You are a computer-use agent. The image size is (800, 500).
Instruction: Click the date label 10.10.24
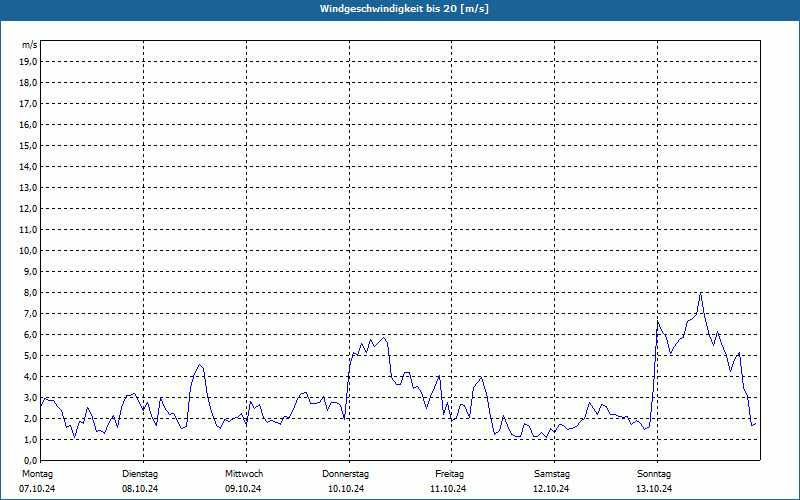(346, 489)
